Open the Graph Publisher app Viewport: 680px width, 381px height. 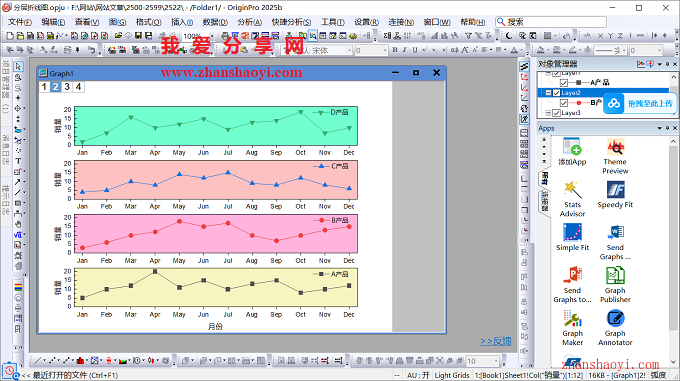pos(615,284)
